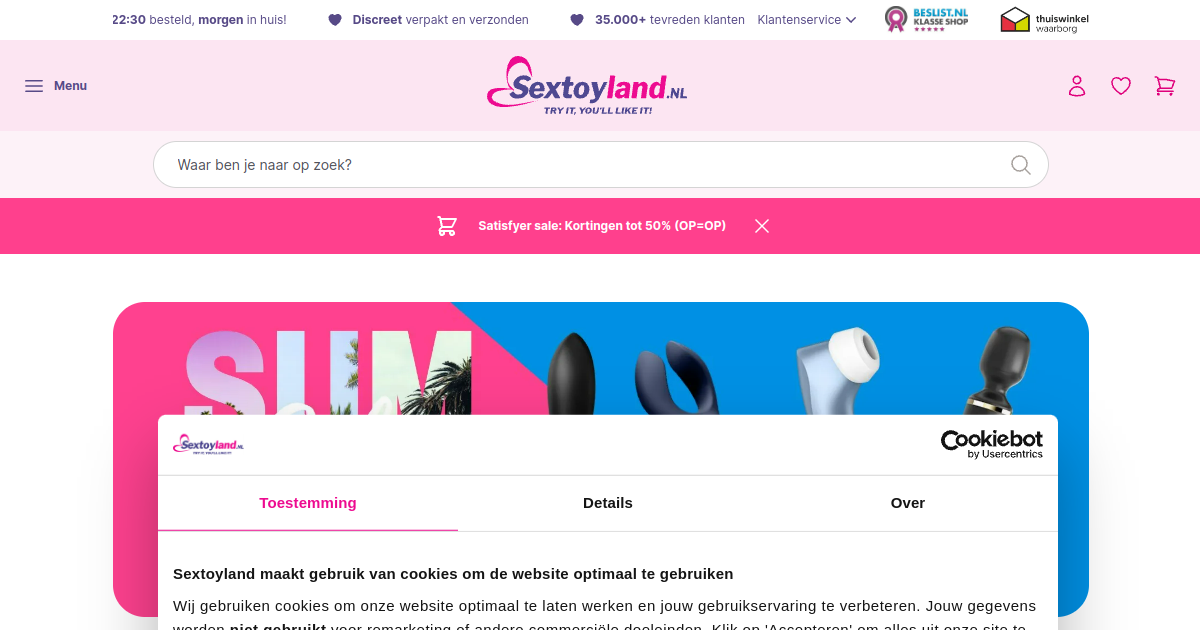Click the Menu text label
Screen dimensions: 1200x630
(70, 86)
